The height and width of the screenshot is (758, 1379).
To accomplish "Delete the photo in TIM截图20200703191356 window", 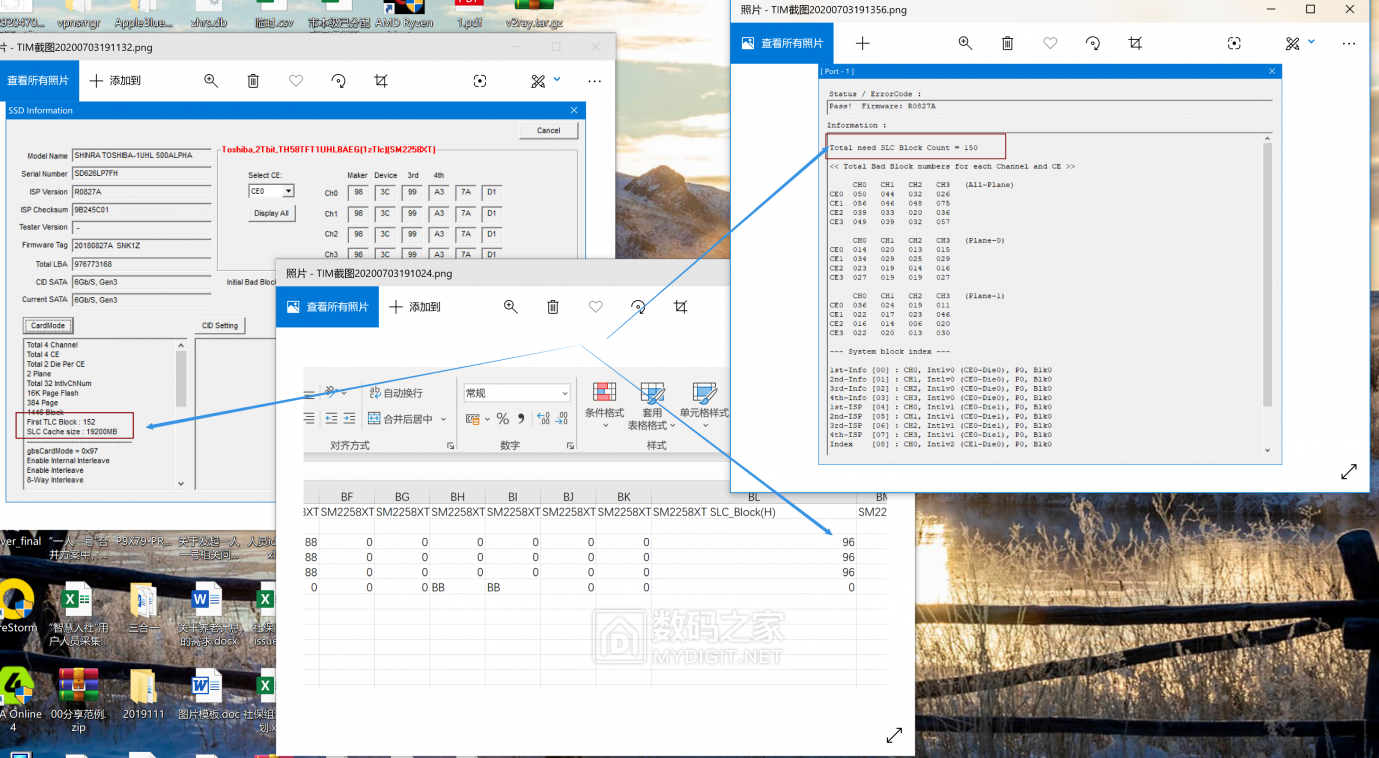I will 1008,43.
